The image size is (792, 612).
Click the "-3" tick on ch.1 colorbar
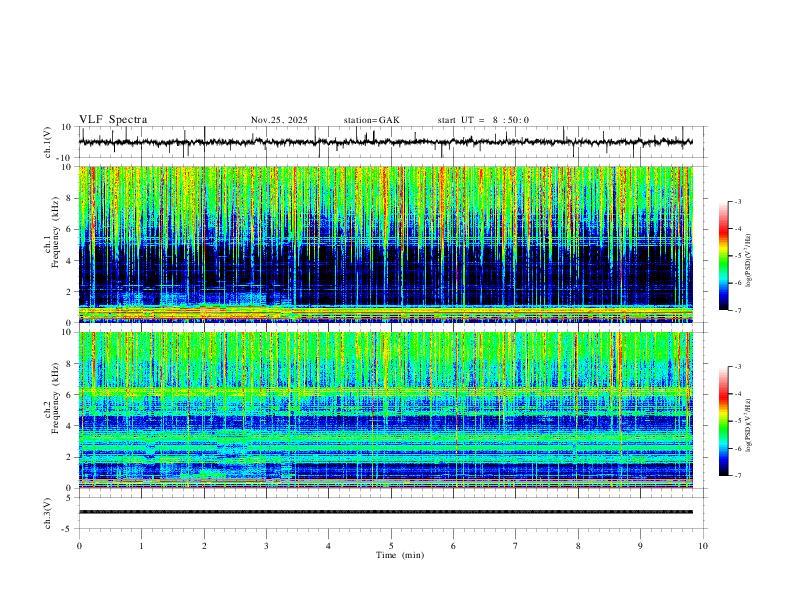pos(738,201)
